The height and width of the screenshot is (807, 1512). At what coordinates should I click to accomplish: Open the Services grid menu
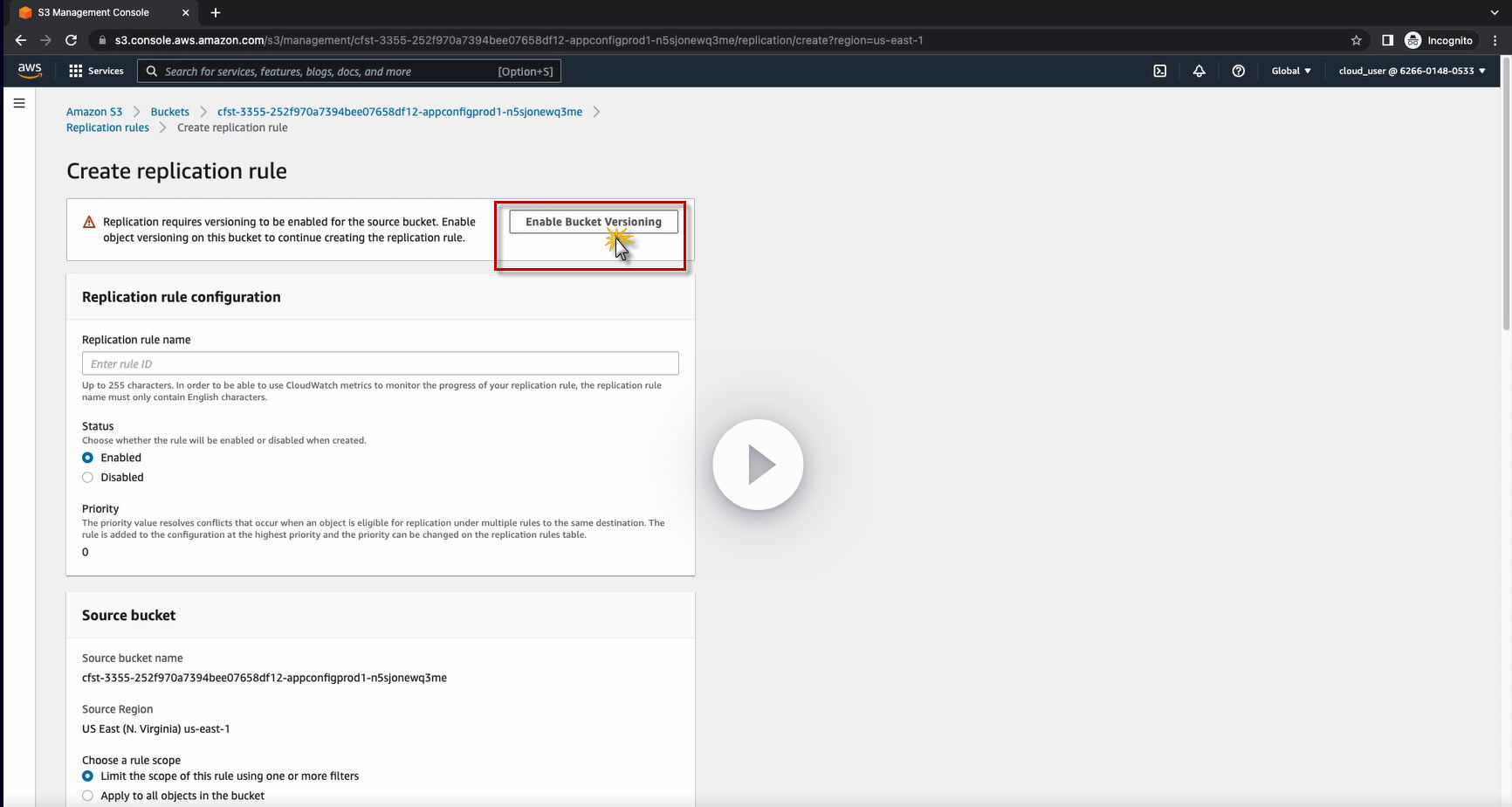click(96, 71)
